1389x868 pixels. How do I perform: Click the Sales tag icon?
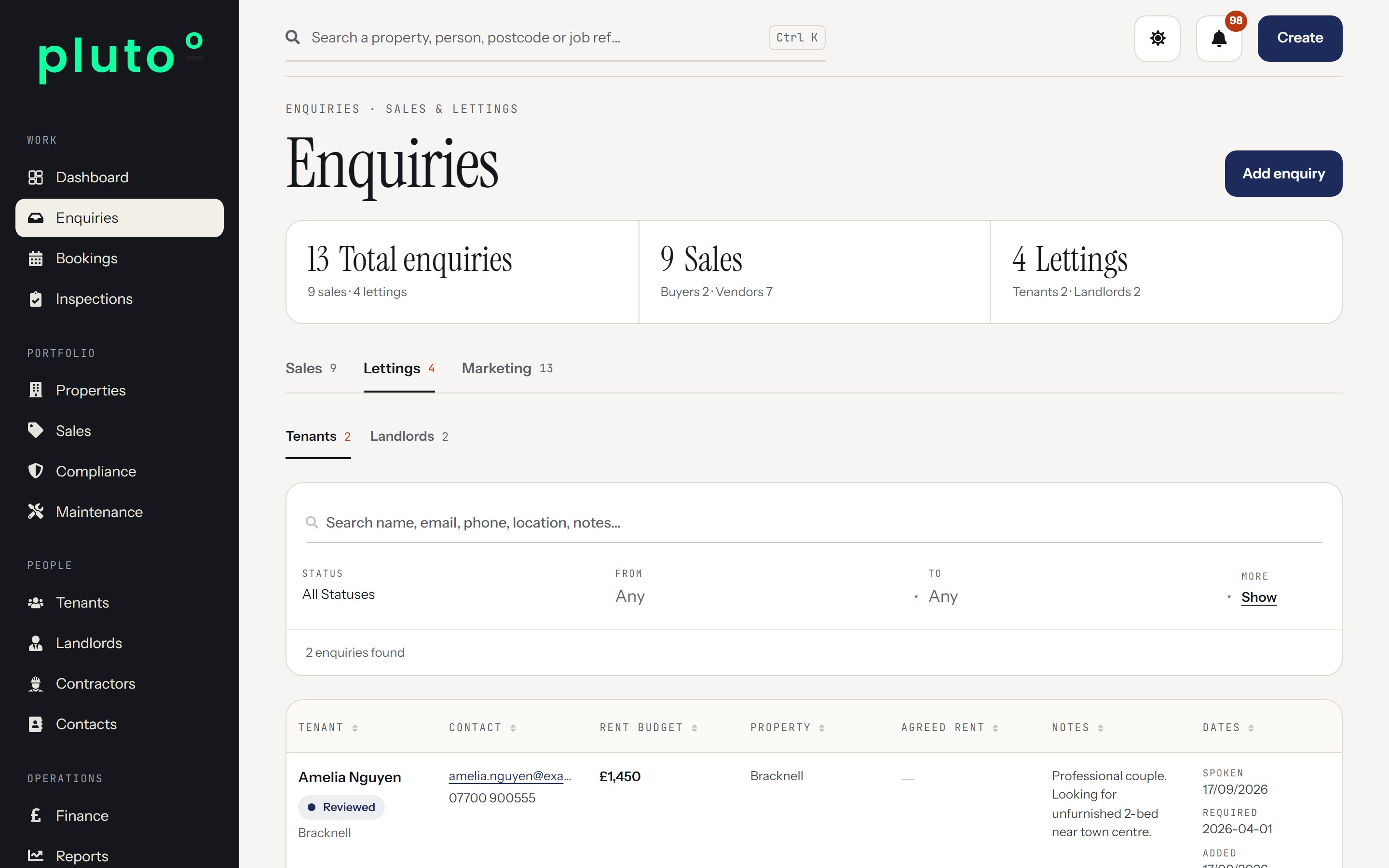[x=36, y=431]
